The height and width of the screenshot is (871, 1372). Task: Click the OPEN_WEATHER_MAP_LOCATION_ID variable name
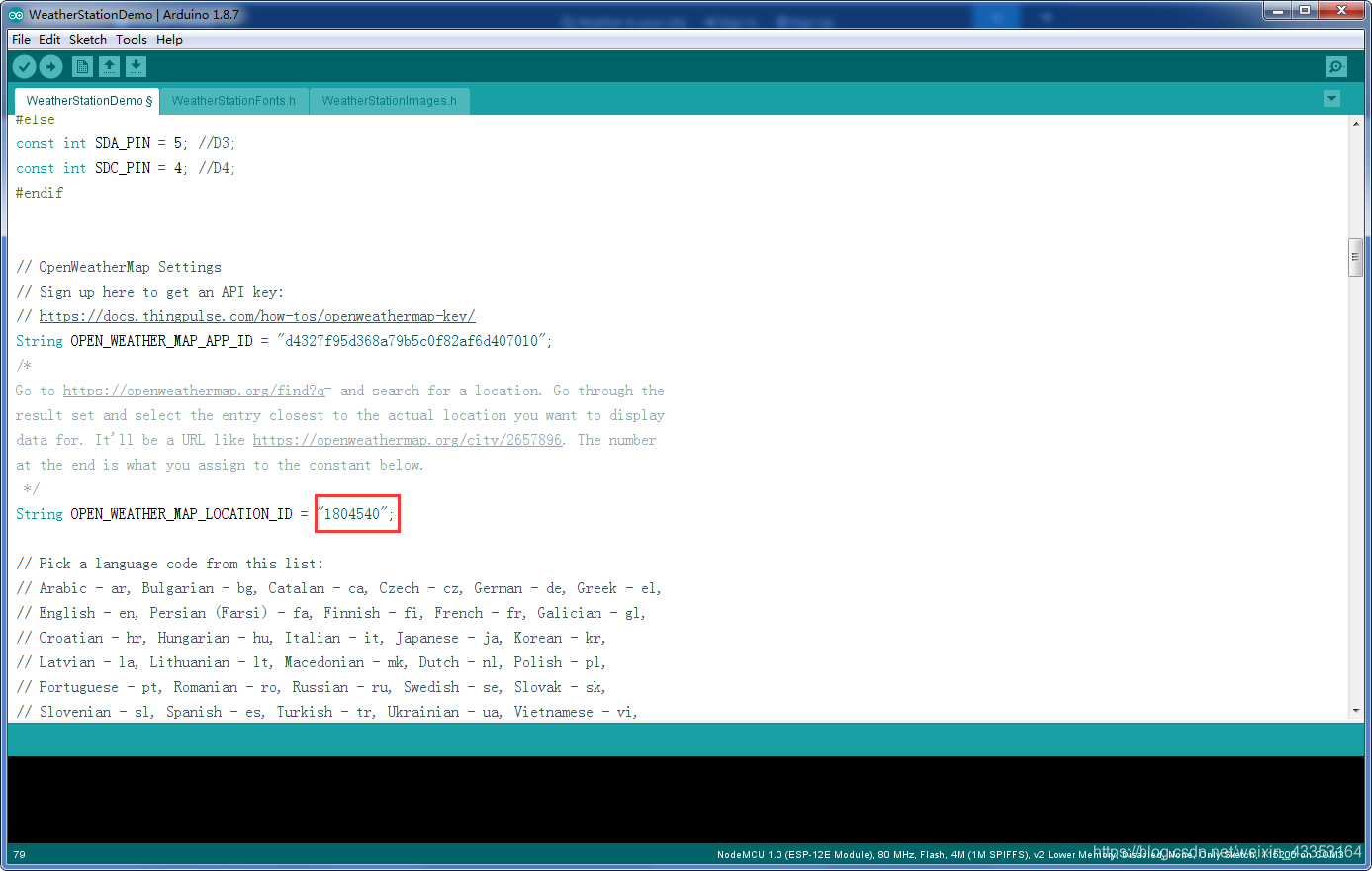[x=181, y=514]
